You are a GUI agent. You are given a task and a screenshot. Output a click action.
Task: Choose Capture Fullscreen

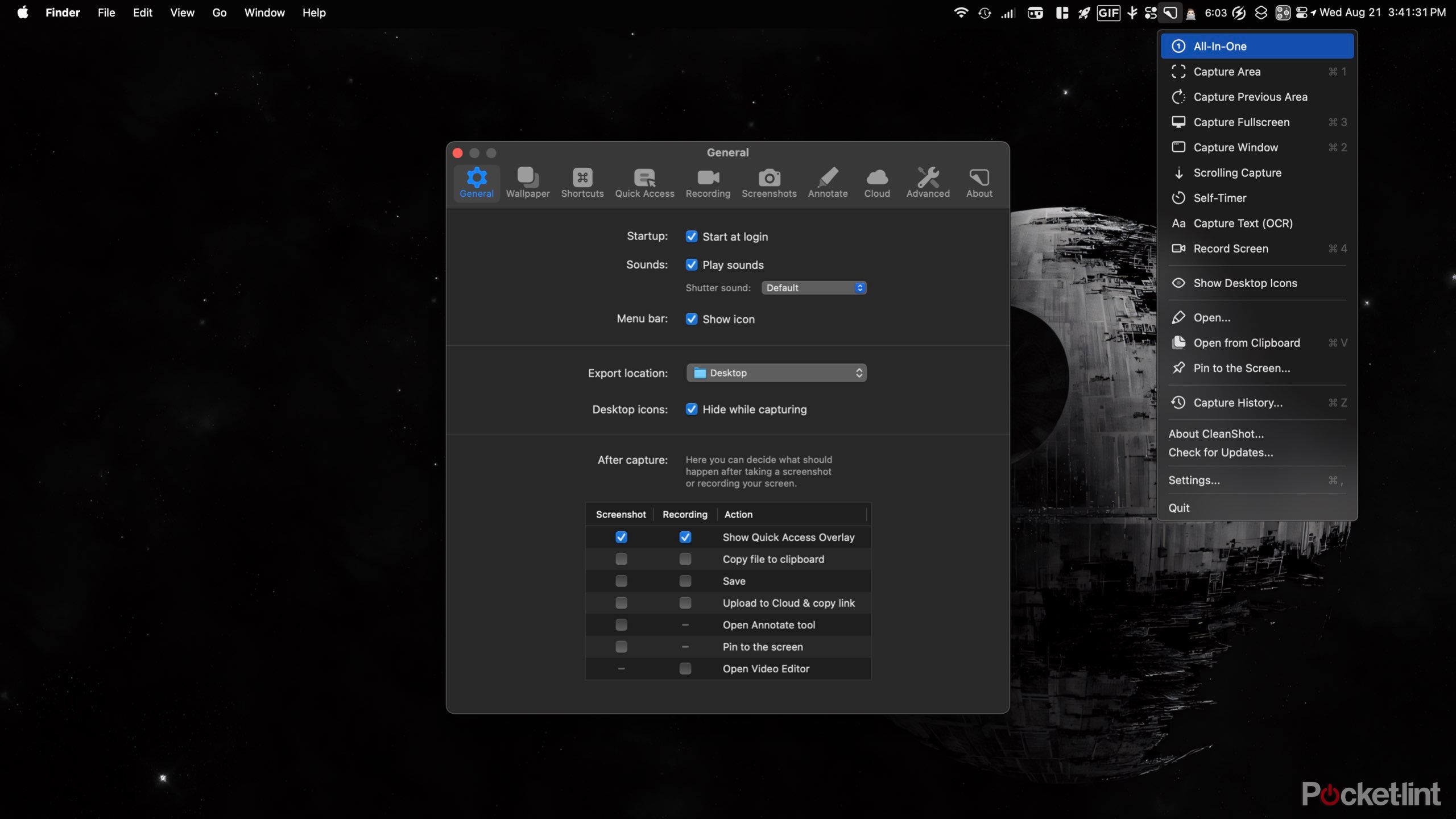pos(1257,122)
